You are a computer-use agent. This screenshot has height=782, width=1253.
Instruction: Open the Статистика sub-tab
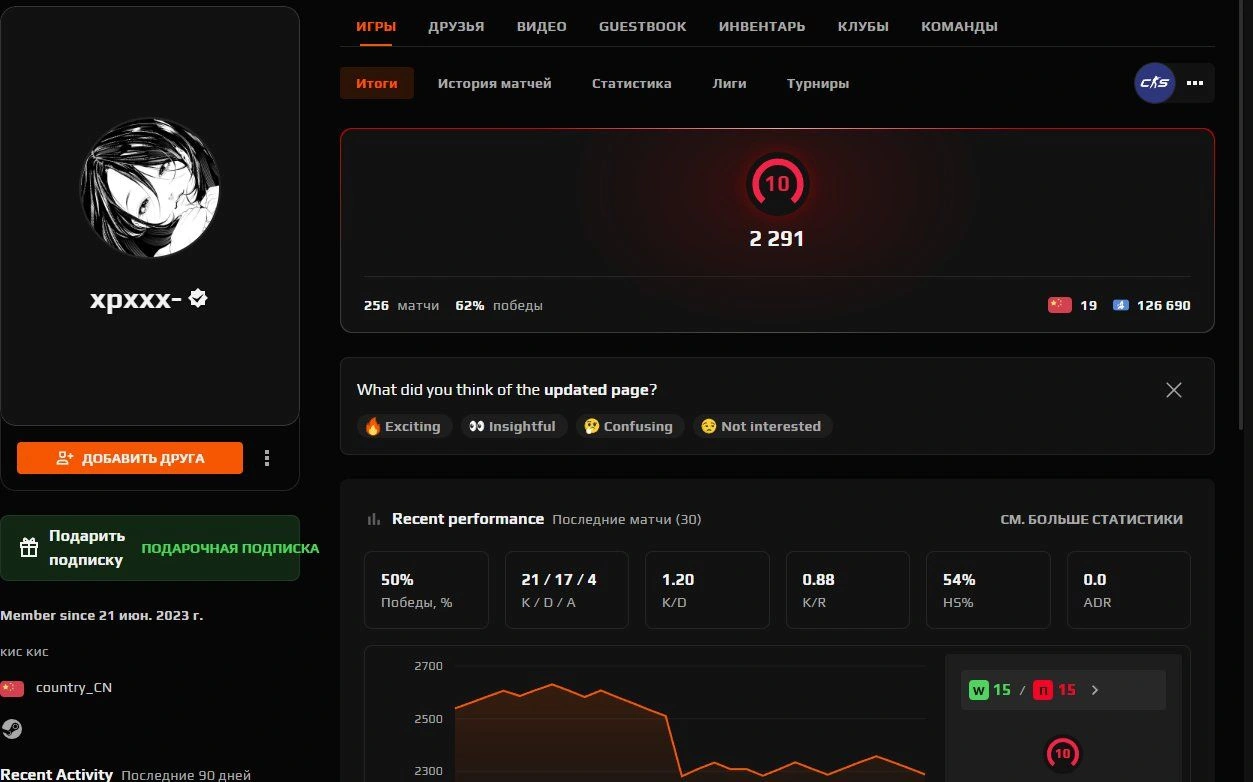coord(631,84)
